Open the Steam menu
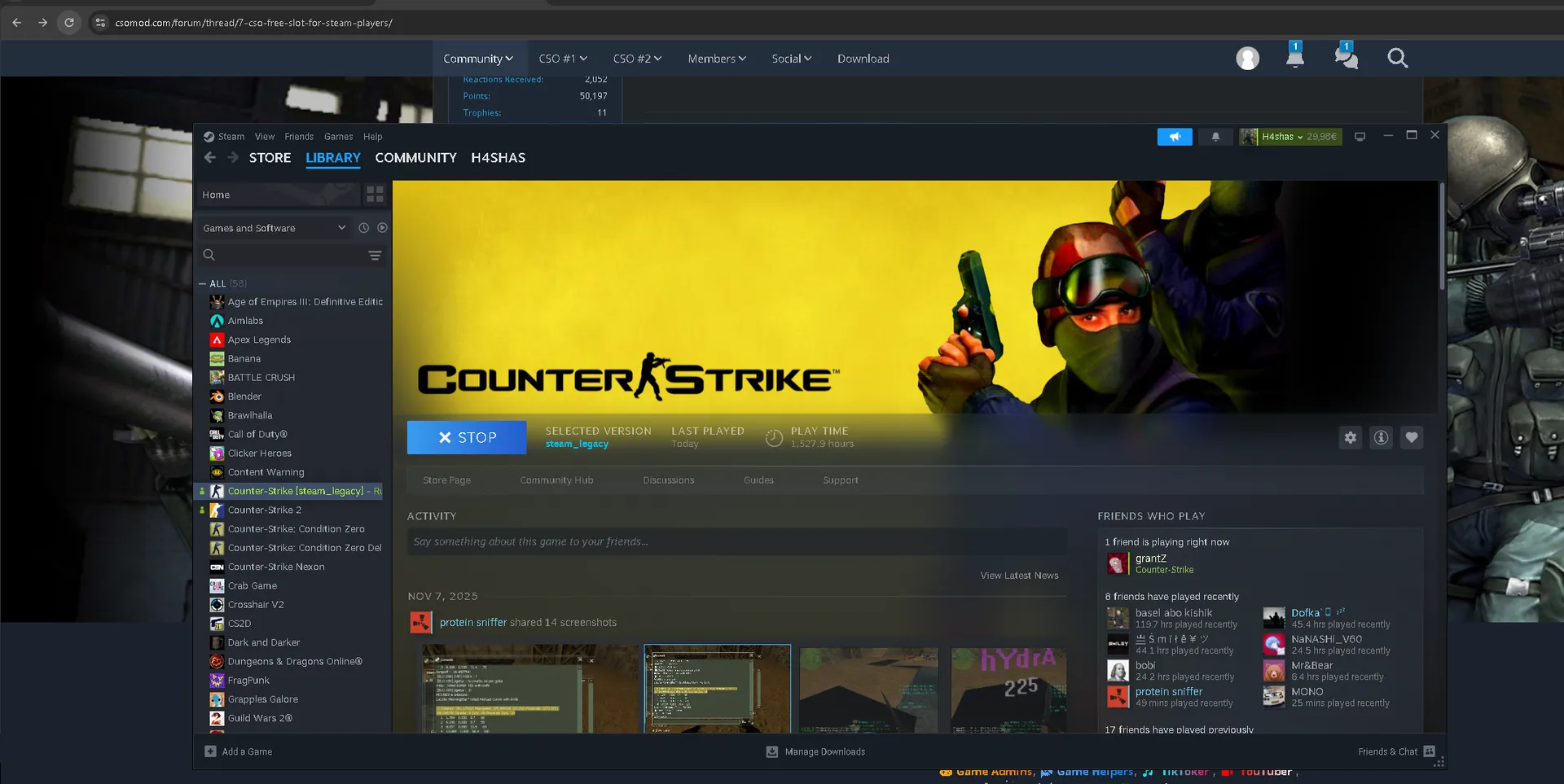1564x784 pixels. (x=231, y=137)
